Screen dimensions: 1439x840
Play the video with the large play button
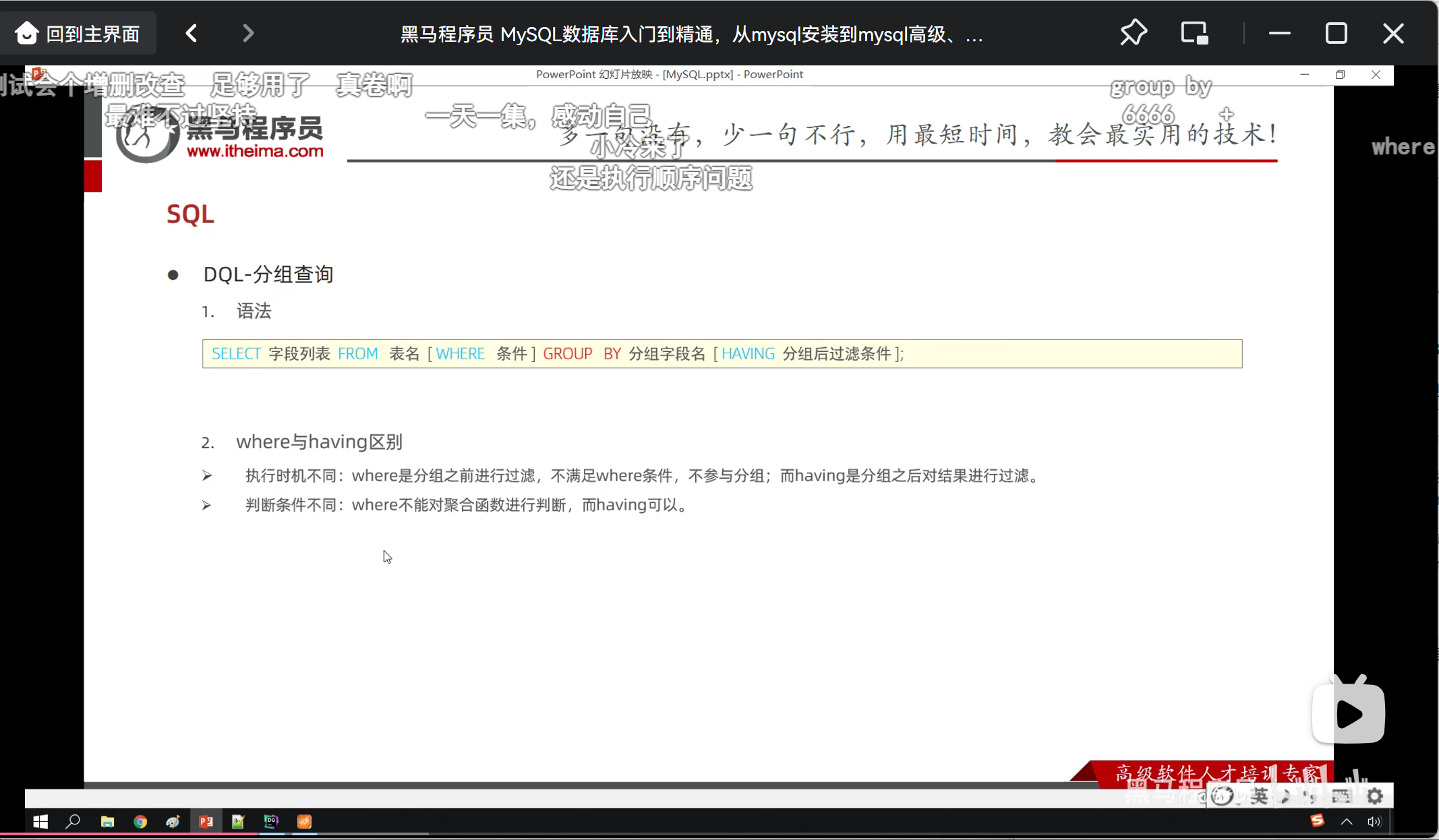point(1348,714)
